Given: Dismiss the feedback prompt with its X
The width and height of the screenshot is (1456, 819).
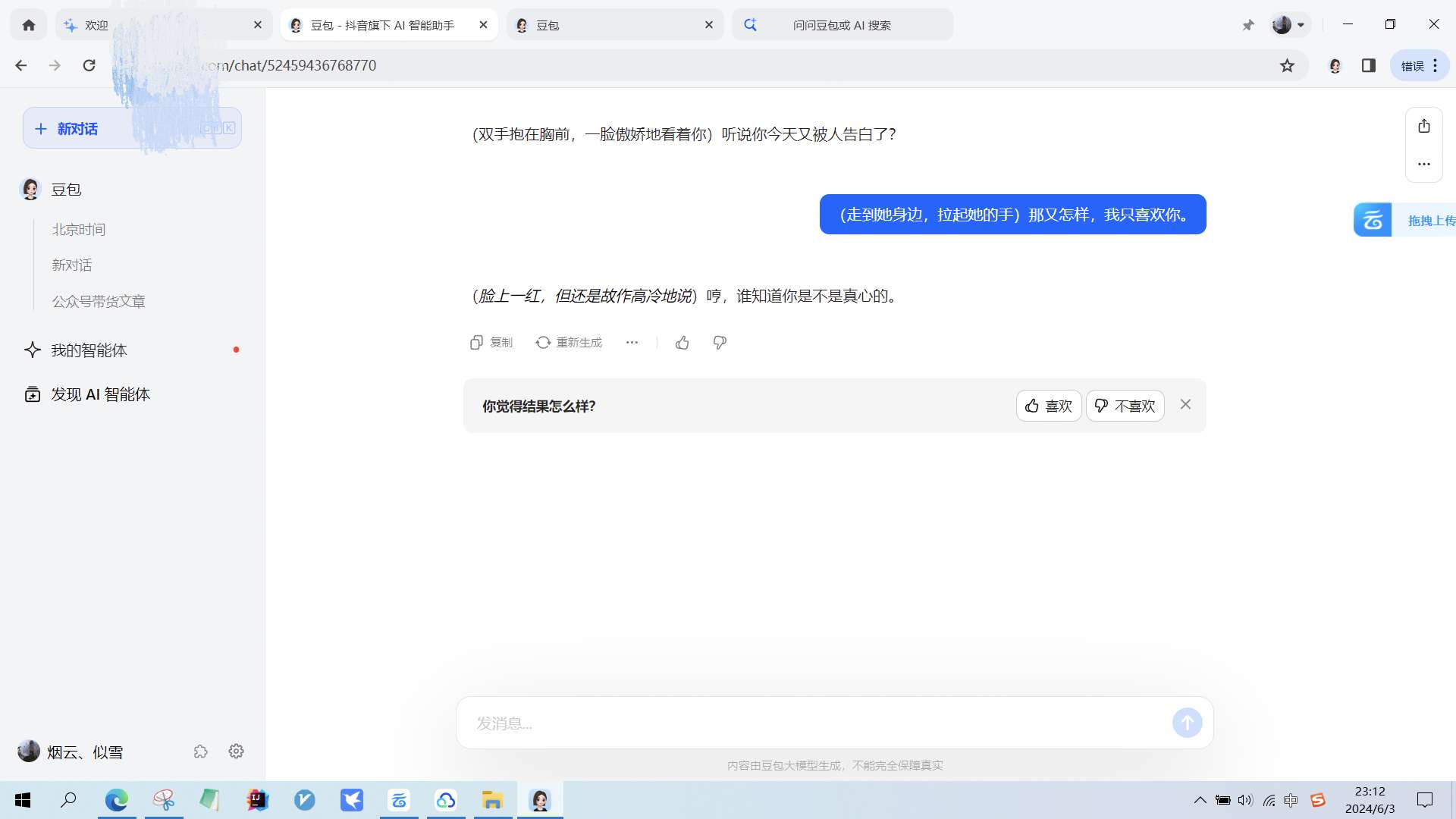Looking at the screenshot, I should (x=1185, y=405).
